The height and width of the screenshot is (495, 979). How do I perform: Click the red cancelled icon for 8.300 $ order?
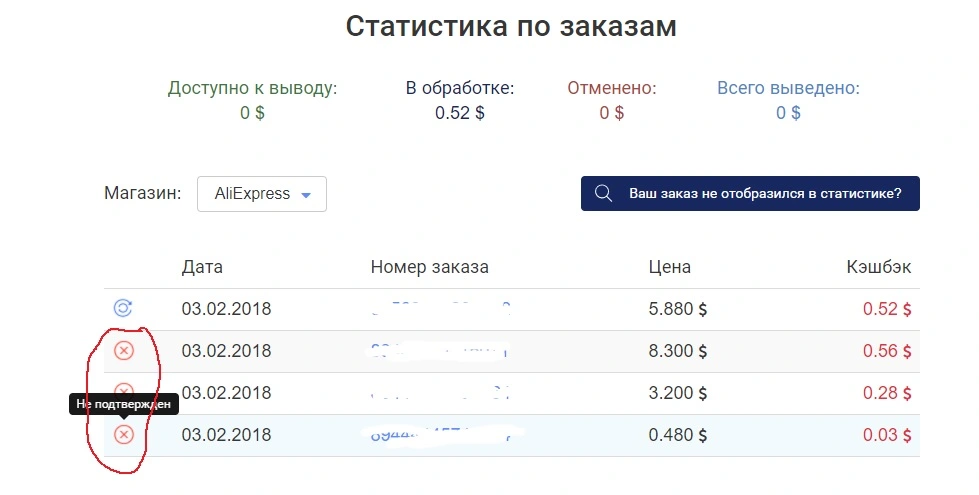(124, 351)
